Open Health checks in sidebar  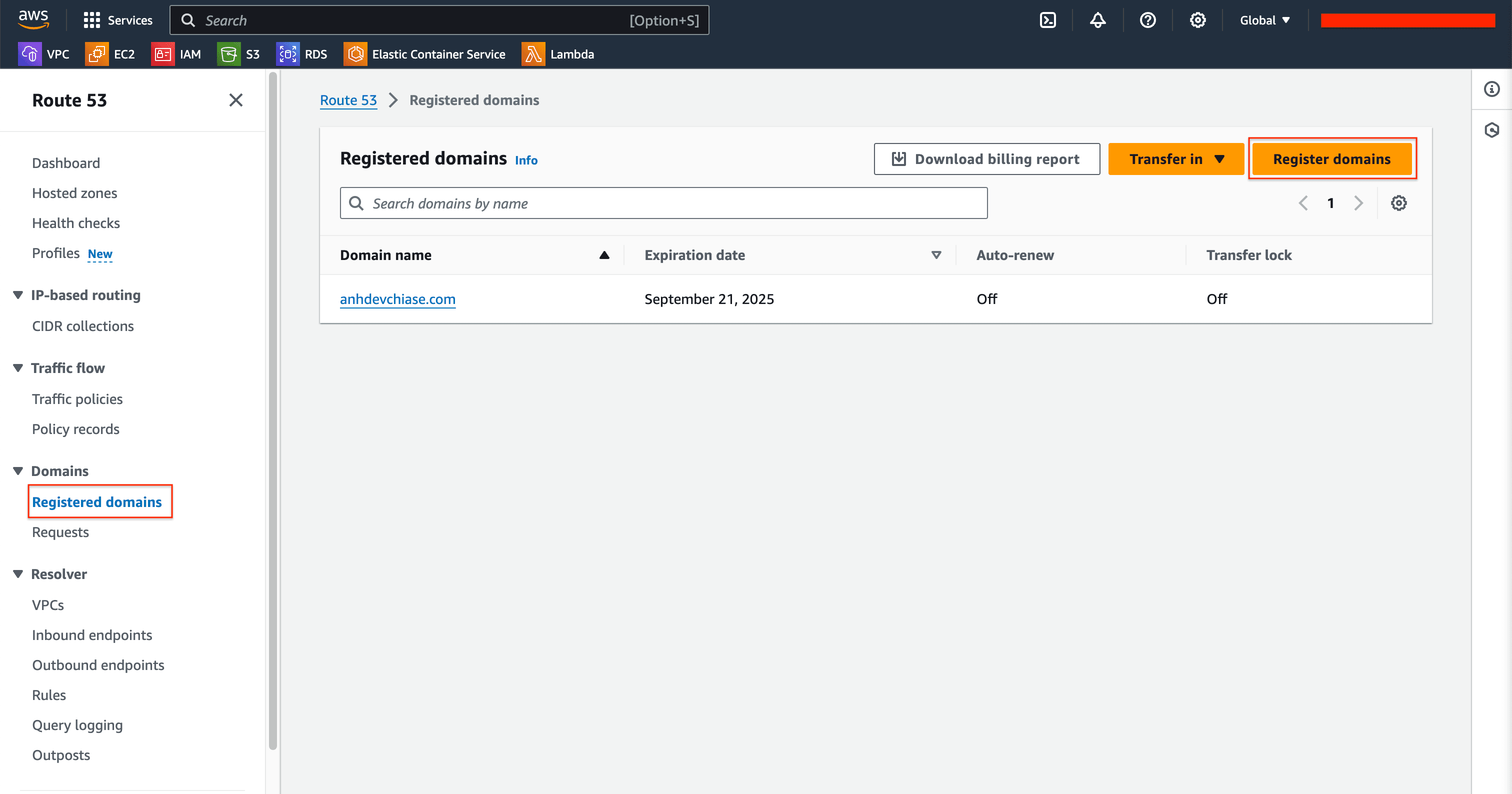pos(75,223)
